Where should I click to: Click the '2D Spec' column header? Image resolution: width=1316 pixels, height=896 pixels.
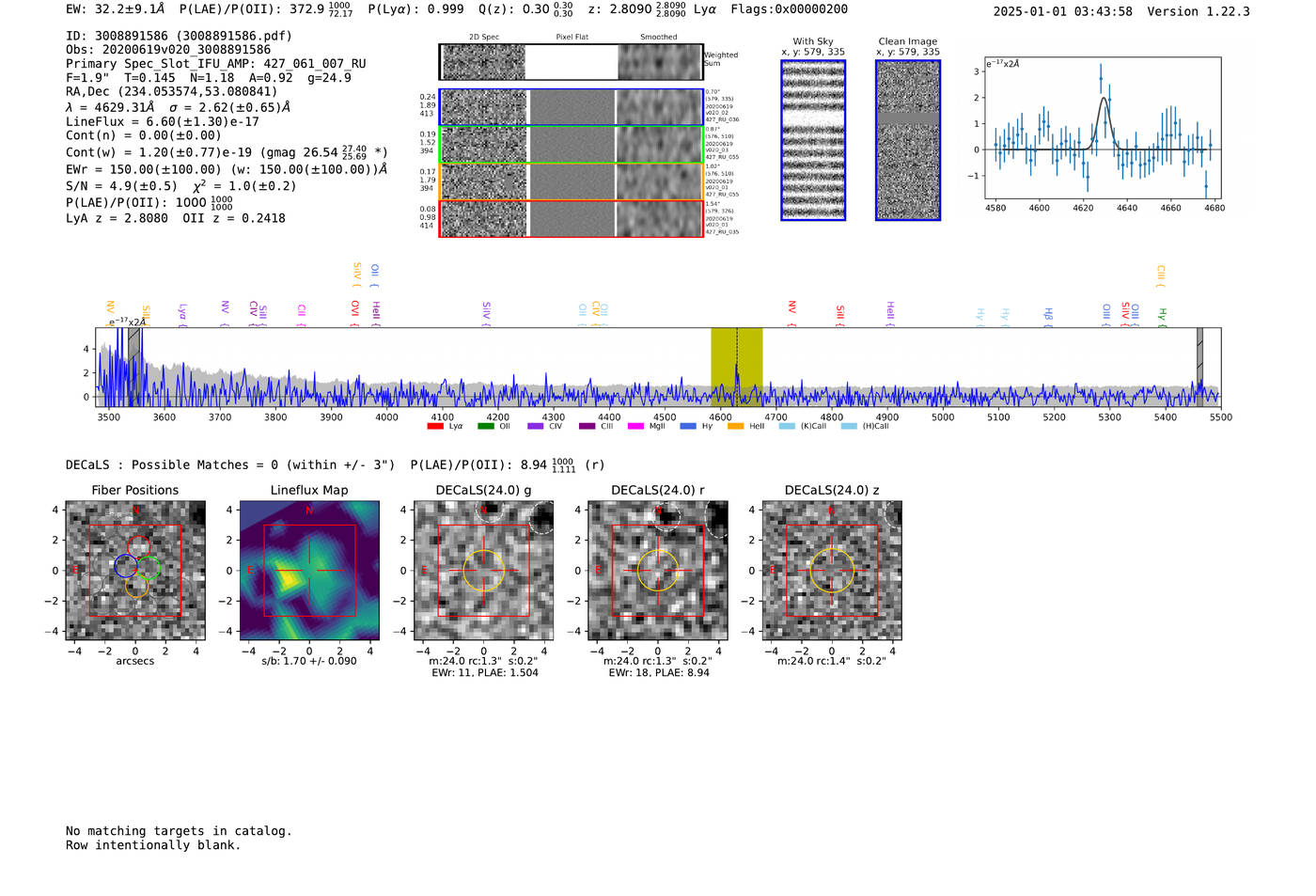[484, 38]
